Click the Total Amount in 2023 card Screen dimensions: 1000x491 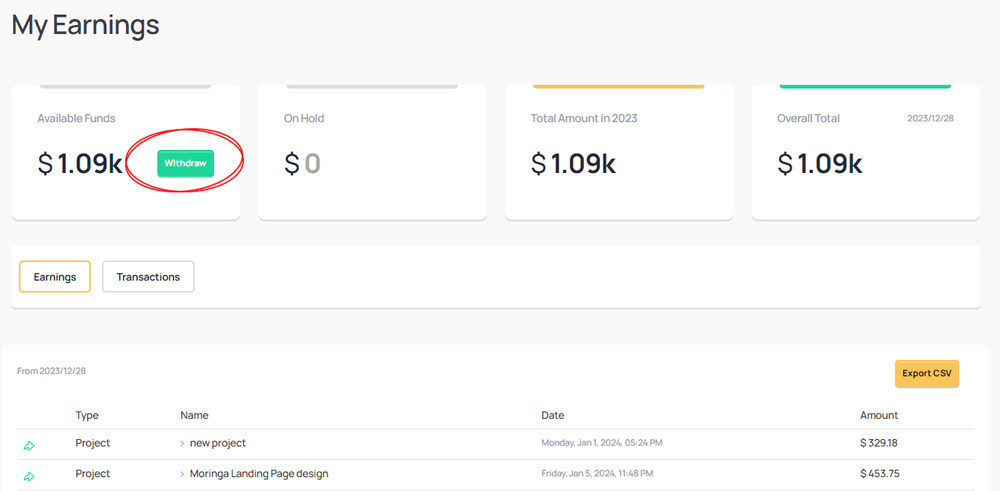click(618, 152)
